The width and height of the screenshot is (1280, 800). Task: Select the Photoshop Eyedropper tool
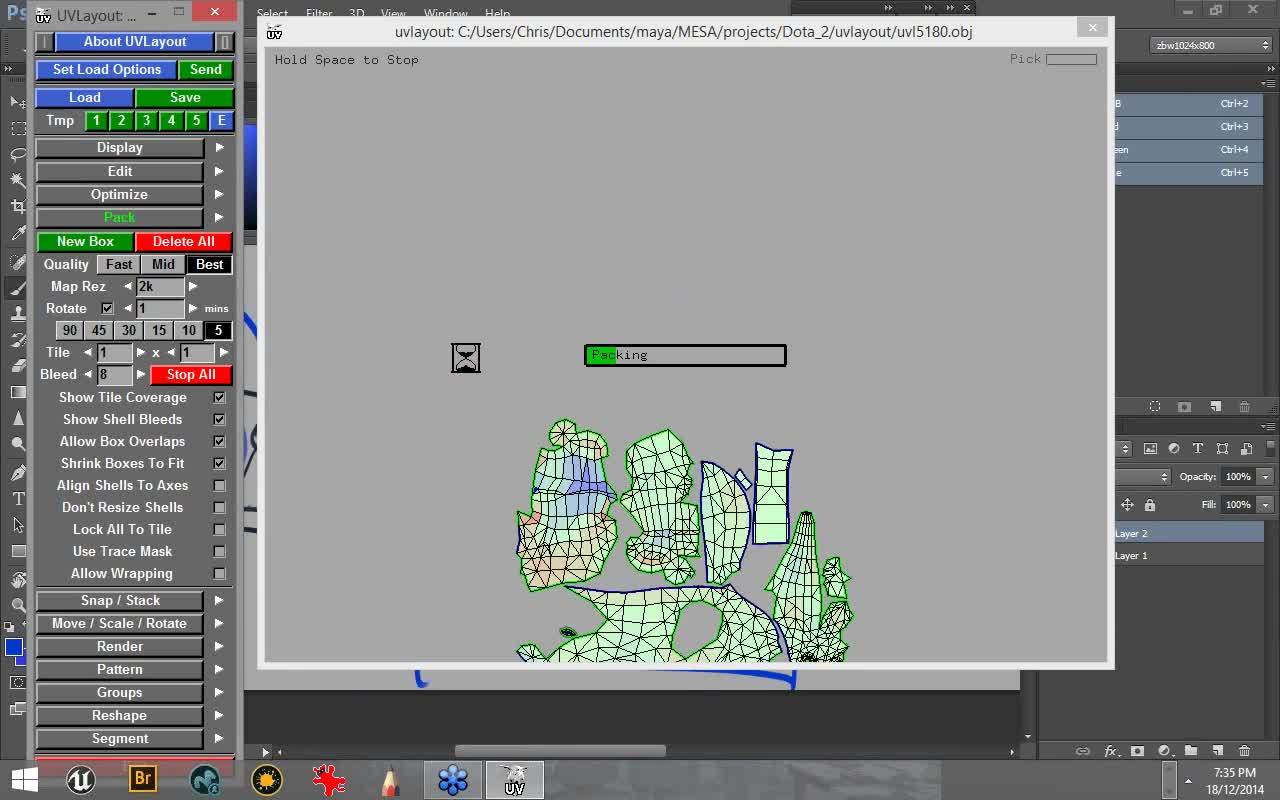click(x=18, y=233)
